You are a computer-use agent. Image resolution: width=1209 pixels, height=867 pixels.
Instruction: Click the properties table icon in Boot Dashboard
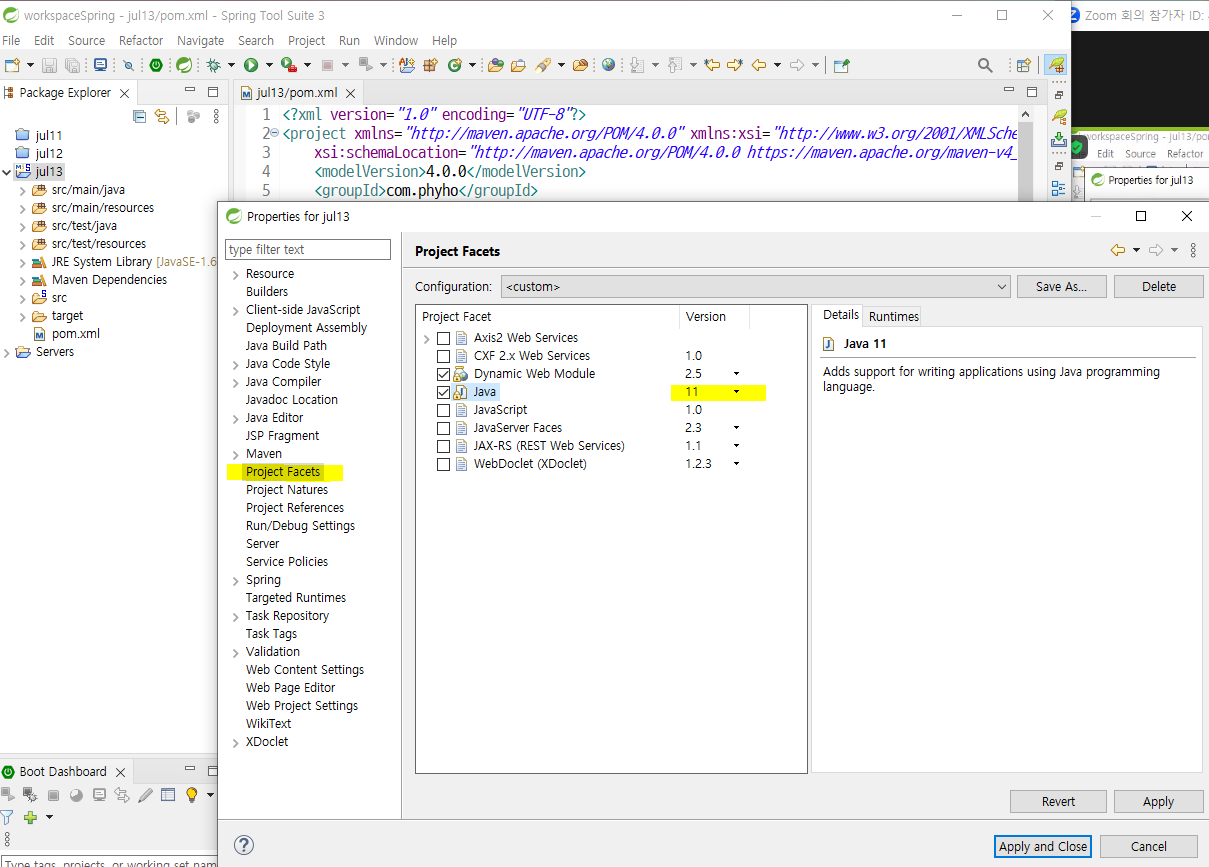tap(168, 795)
